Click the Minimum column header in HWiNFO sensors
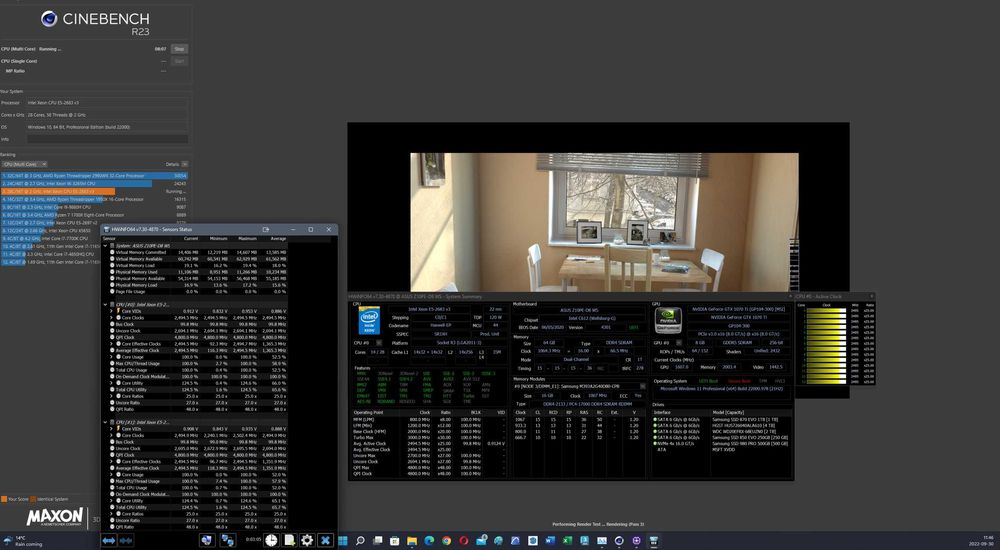The width and height of the screenshot is (1000, 550). tap(219, 239)
